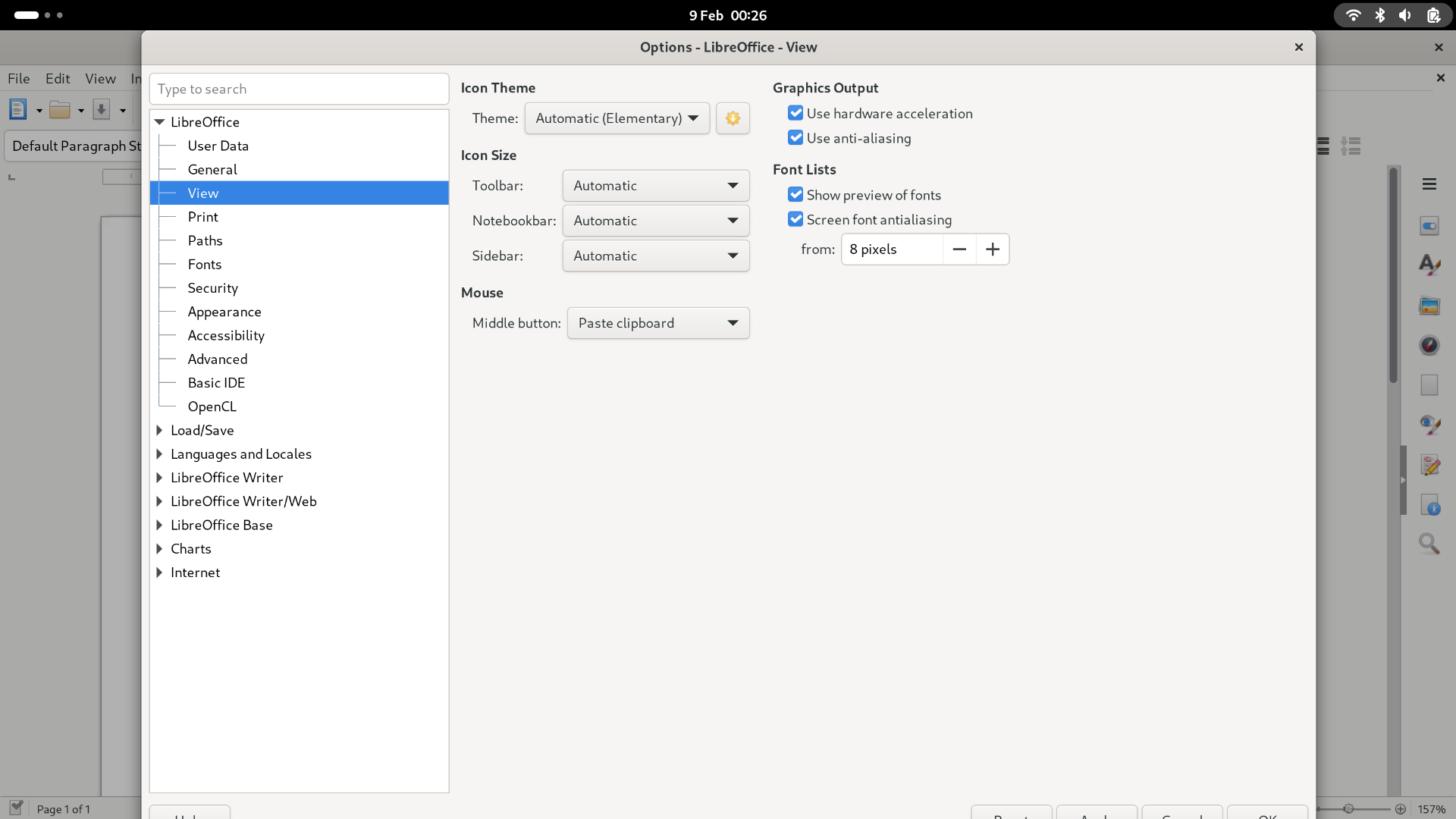Expand the LibreOffice Writer tree node
1456x819 pixels.
159,478
